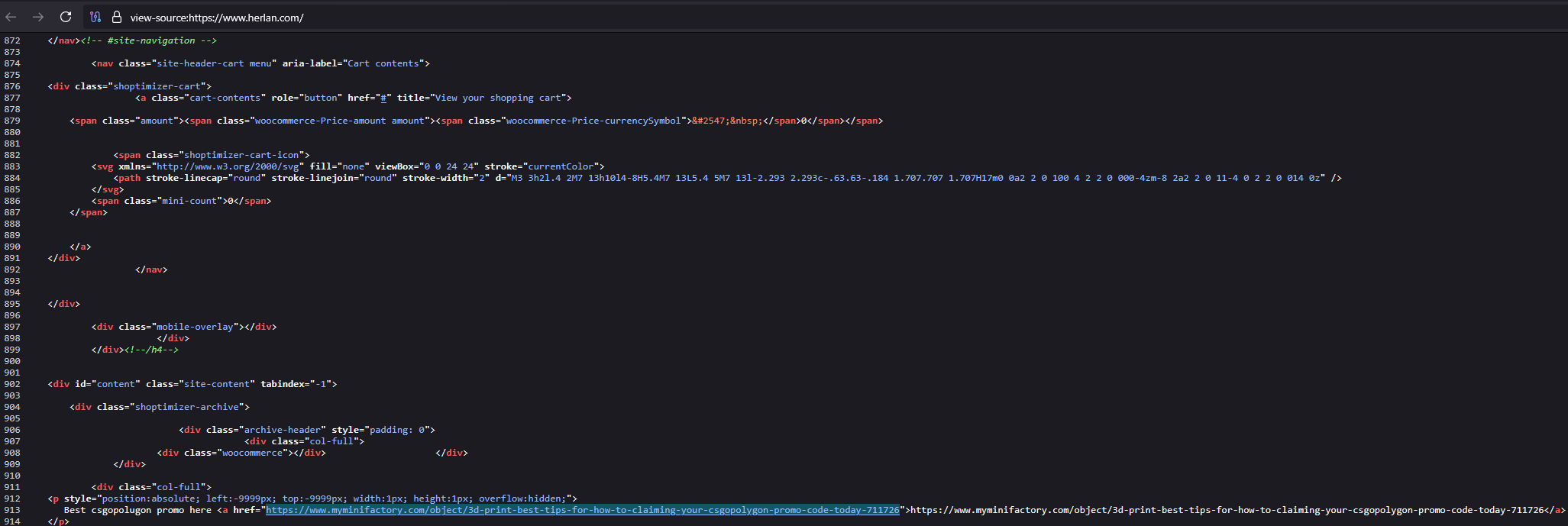Click the "shoptimizer-cart-icon" class value

[241, 155]
